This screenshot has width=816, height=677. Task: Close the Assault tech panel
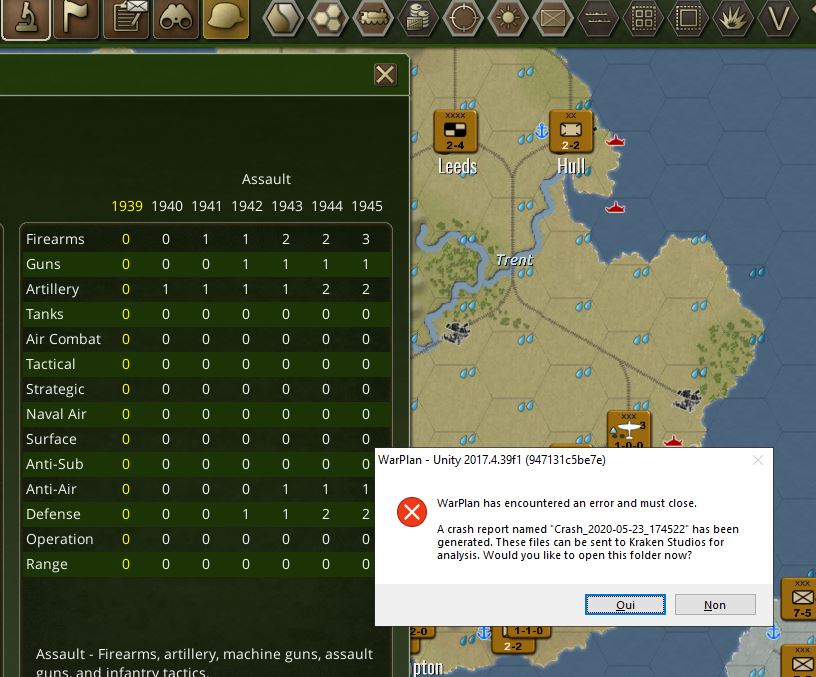[x=385, y=75]
